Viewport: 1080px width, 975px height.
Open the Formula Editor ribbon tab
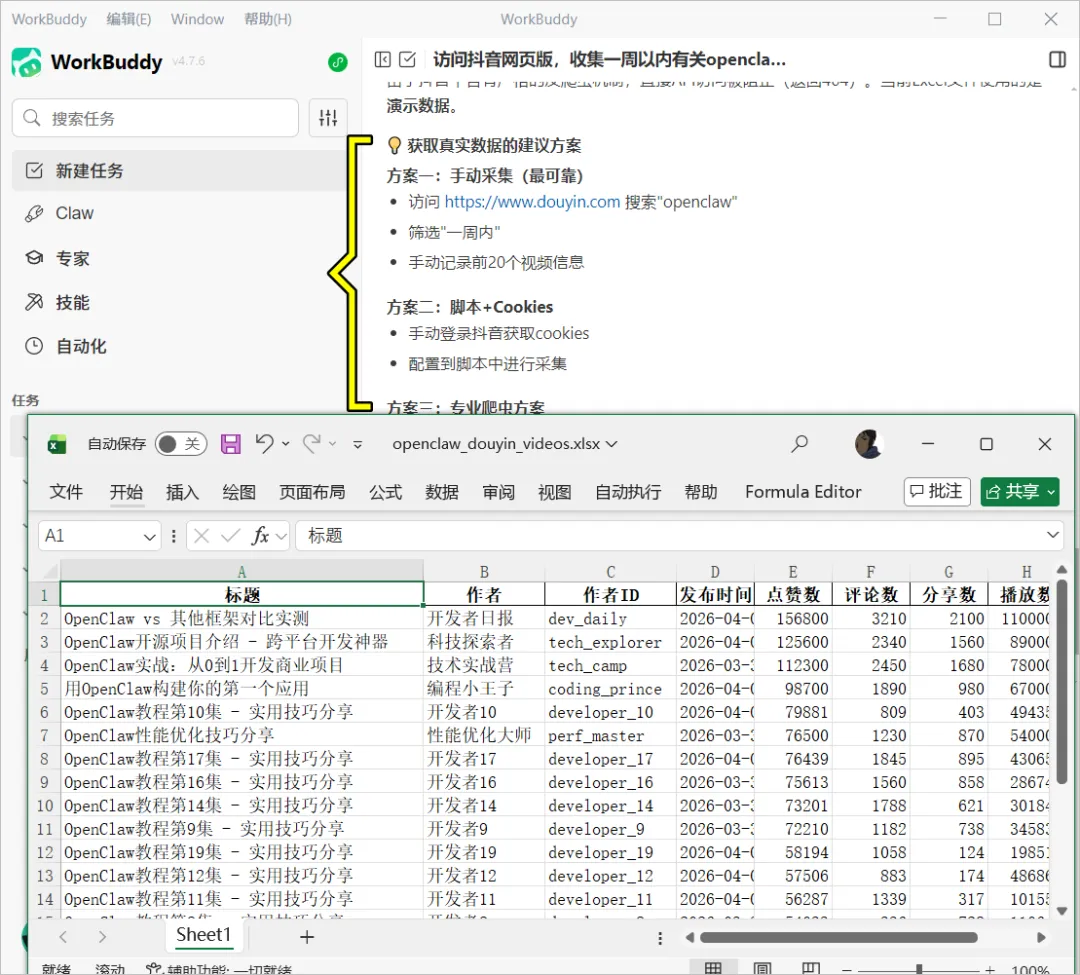[x=803, y=492]
